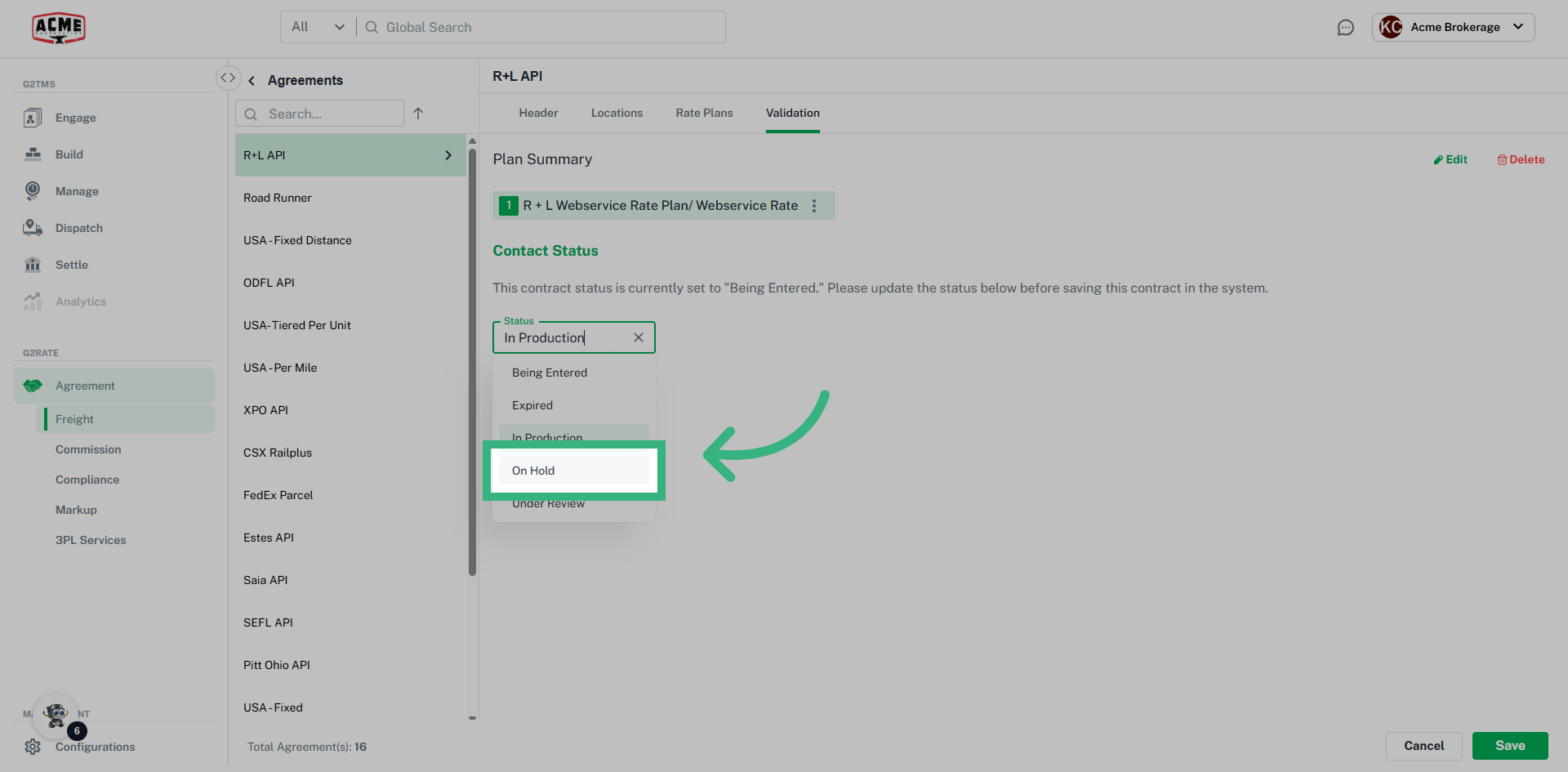Clear the Status field with the X icon
Image resolution: width=1568 pixels, height=772 pixels.
[x=639, y=337]
